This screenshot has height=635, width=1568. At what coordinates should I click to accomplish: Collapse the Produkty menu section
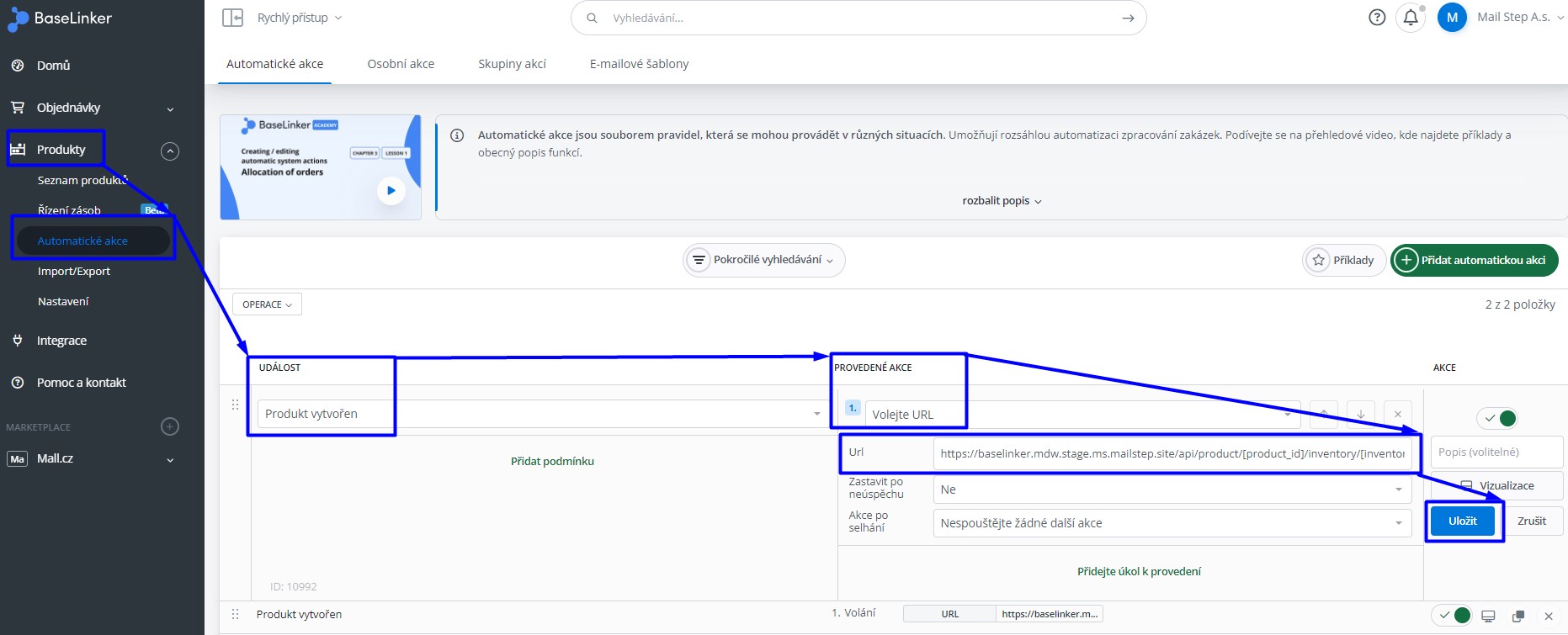click(x=170, y=151)
